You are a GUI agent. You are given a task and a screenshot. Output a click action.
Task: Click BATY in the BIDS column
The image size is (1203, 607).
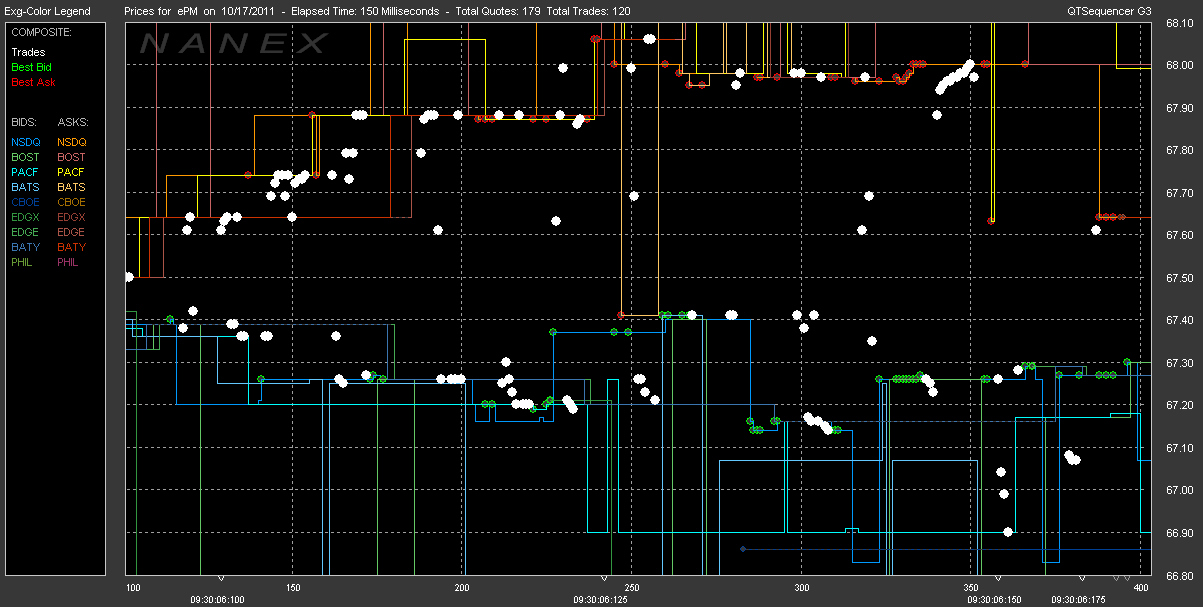(x=25, y=247)
